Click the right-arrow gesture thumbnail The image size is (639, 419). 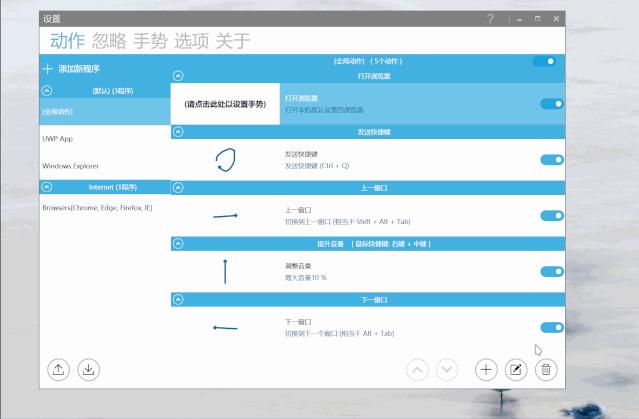225,216
